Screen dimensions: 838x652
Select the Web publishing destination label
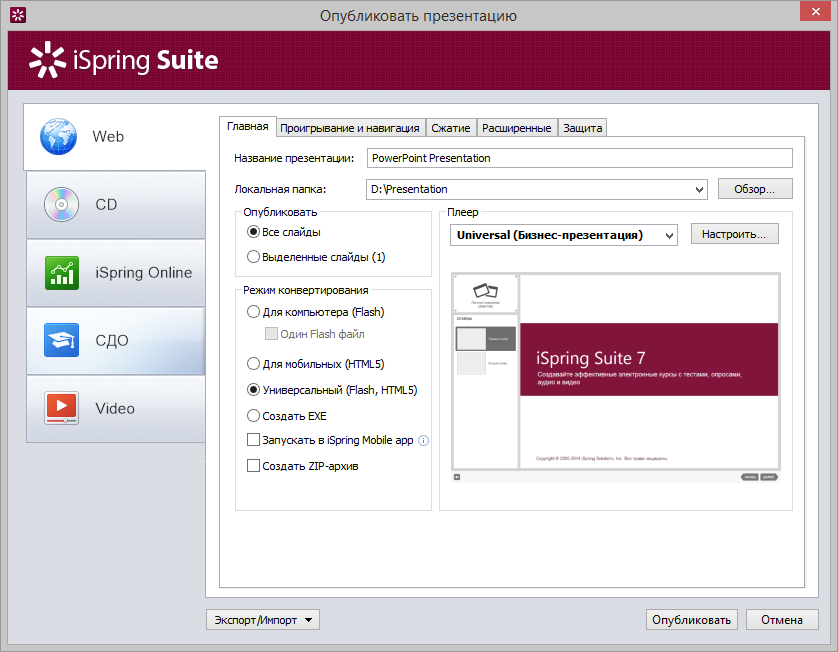(x=108, y=137)
